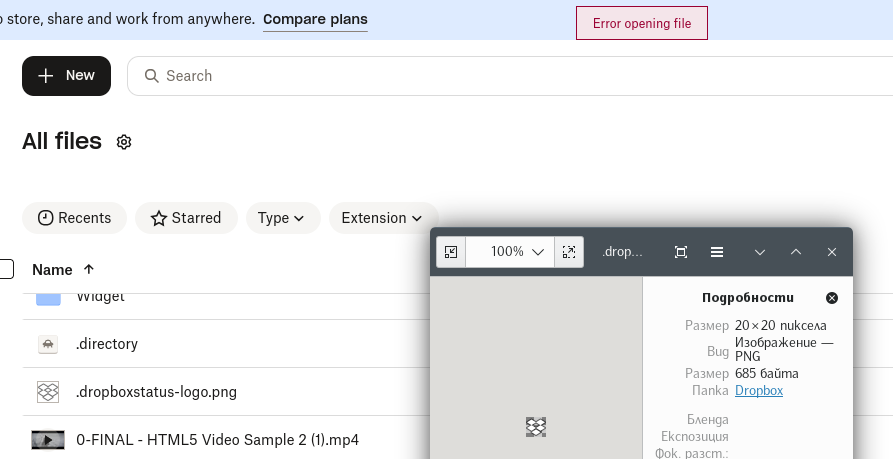
Task: Click the fit-to-window zoom icon
Action: click(569, 252)
